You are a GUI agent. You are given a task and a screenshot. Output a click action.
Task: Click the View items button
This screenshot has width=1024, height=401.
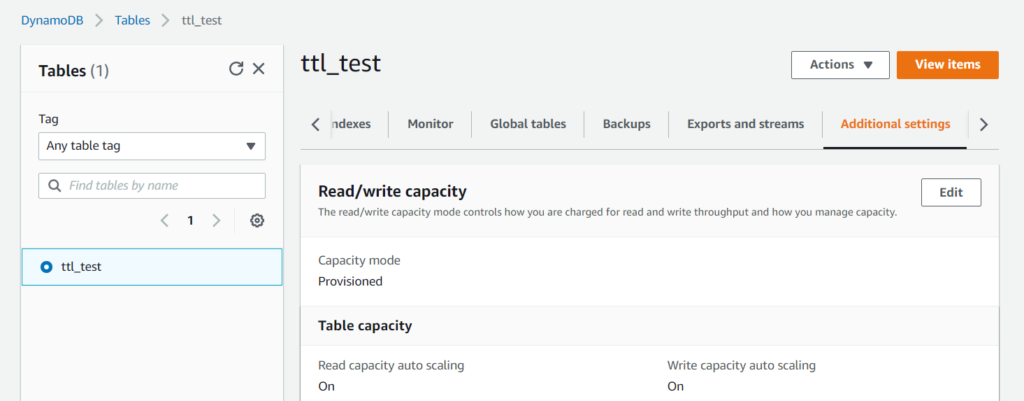tap(948, 65)
